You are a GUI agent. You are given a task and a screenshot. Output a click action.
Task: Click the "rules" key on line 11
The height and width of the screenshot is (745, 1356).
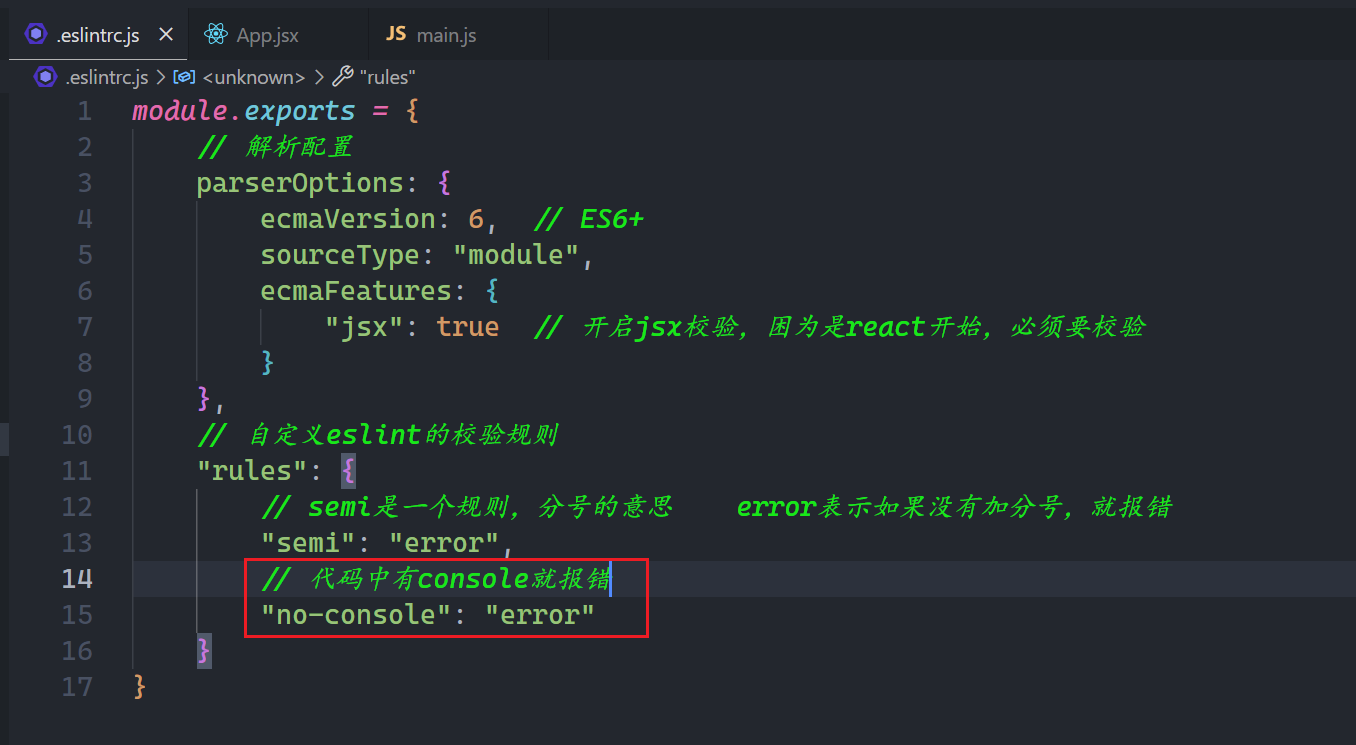[x=251, y=471]
